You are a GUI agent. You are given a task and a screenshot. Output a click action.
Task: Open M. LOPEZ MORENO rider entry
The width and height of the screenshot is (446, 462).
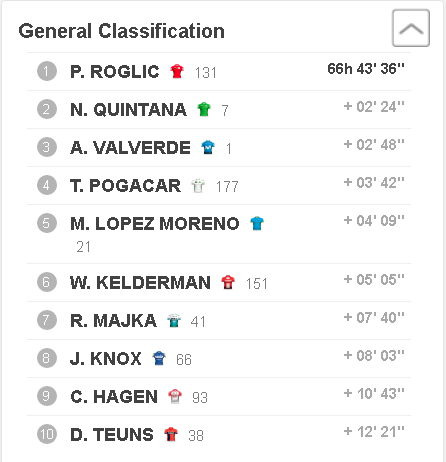click(x=155, y=224)
